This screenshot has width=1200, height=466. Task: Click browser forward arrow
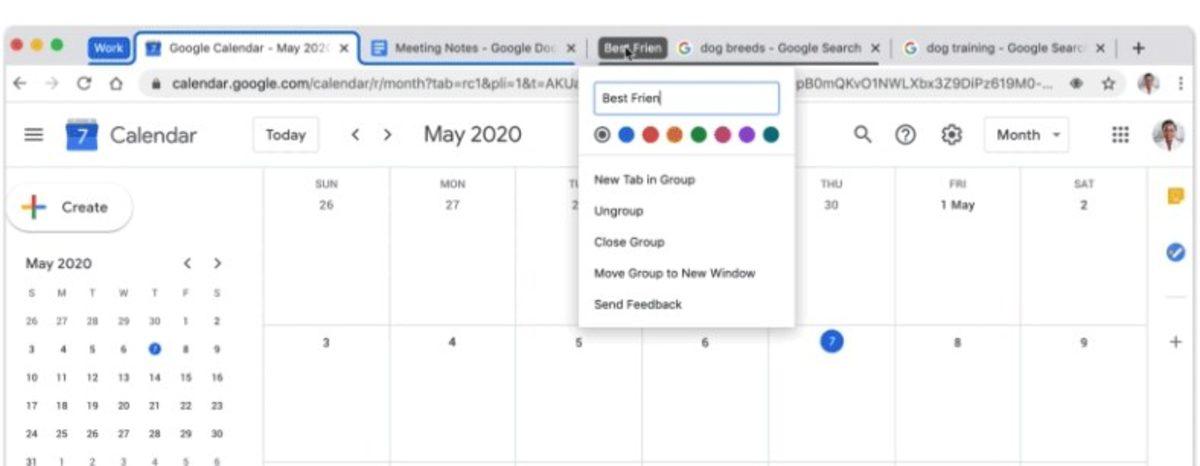(x=51, y=85)
